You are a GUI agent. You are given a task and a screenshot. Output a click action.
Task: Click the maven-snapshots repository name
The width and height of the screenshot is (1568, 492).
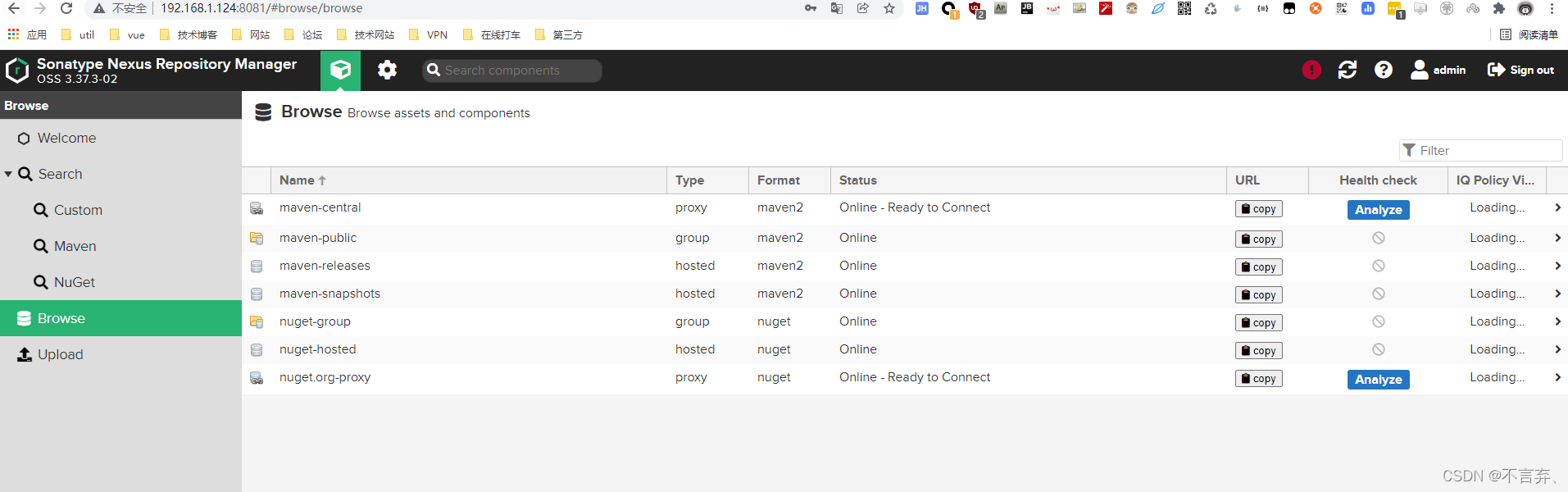click(x=330, y=294)
